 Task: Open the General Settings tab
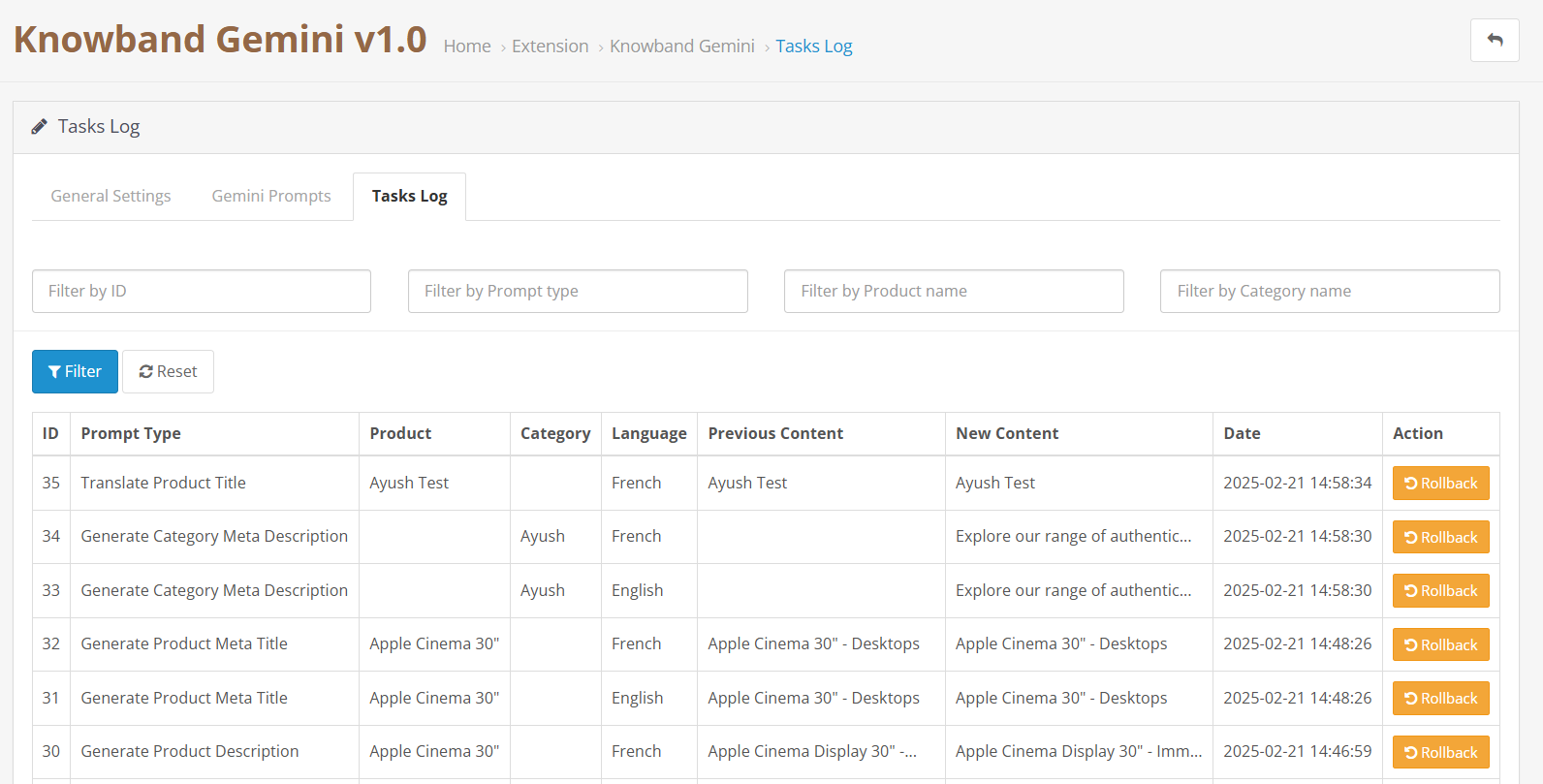[x=110, y=196]
